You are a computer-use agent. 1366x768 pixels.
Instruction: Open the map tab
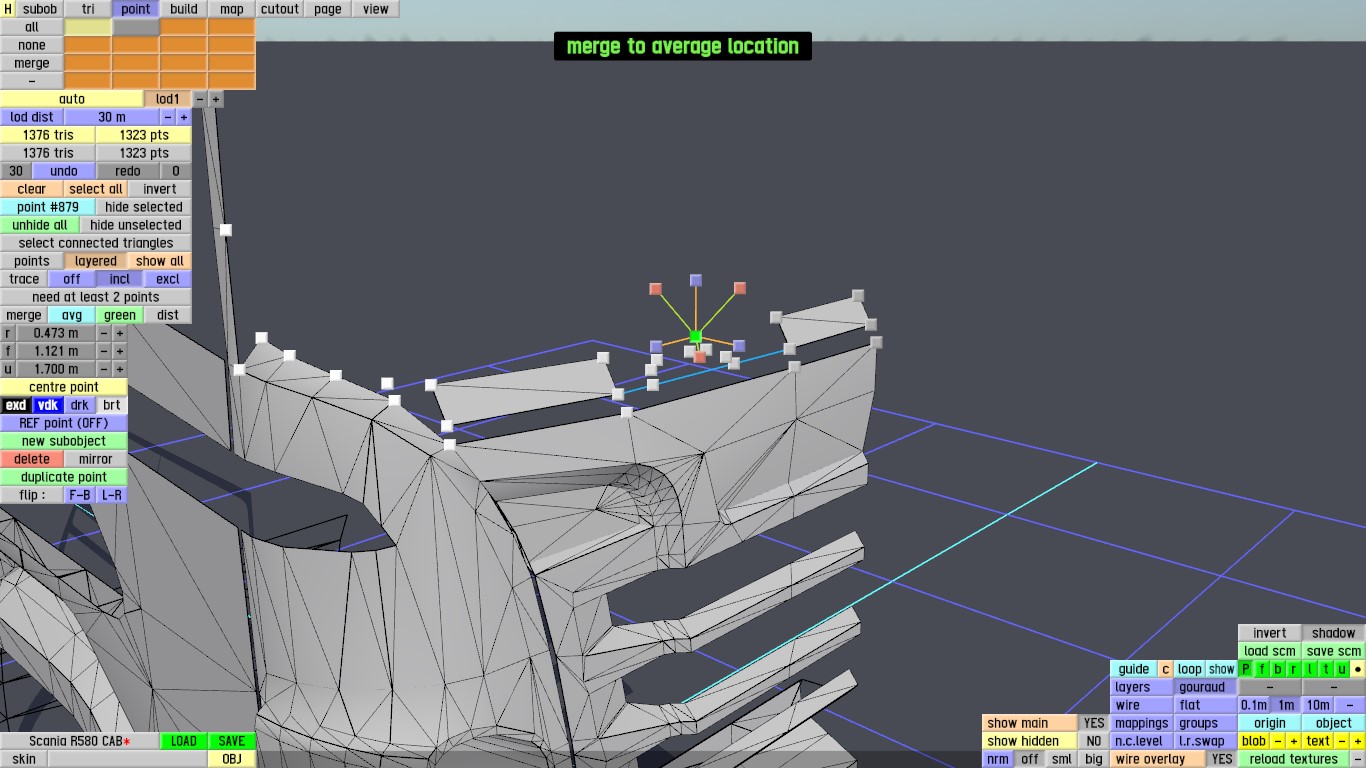[232, 9]
